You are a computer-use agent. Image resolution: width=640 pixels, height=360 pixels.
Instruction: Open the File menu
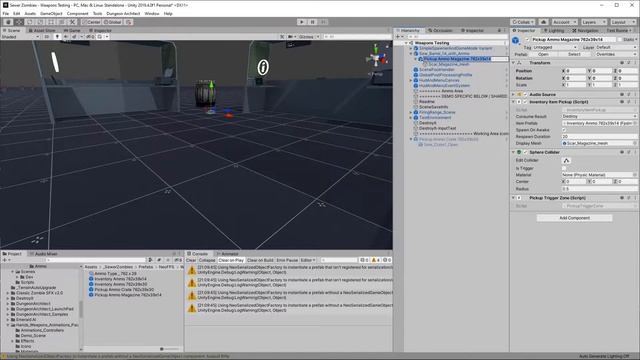click(6, 13)
